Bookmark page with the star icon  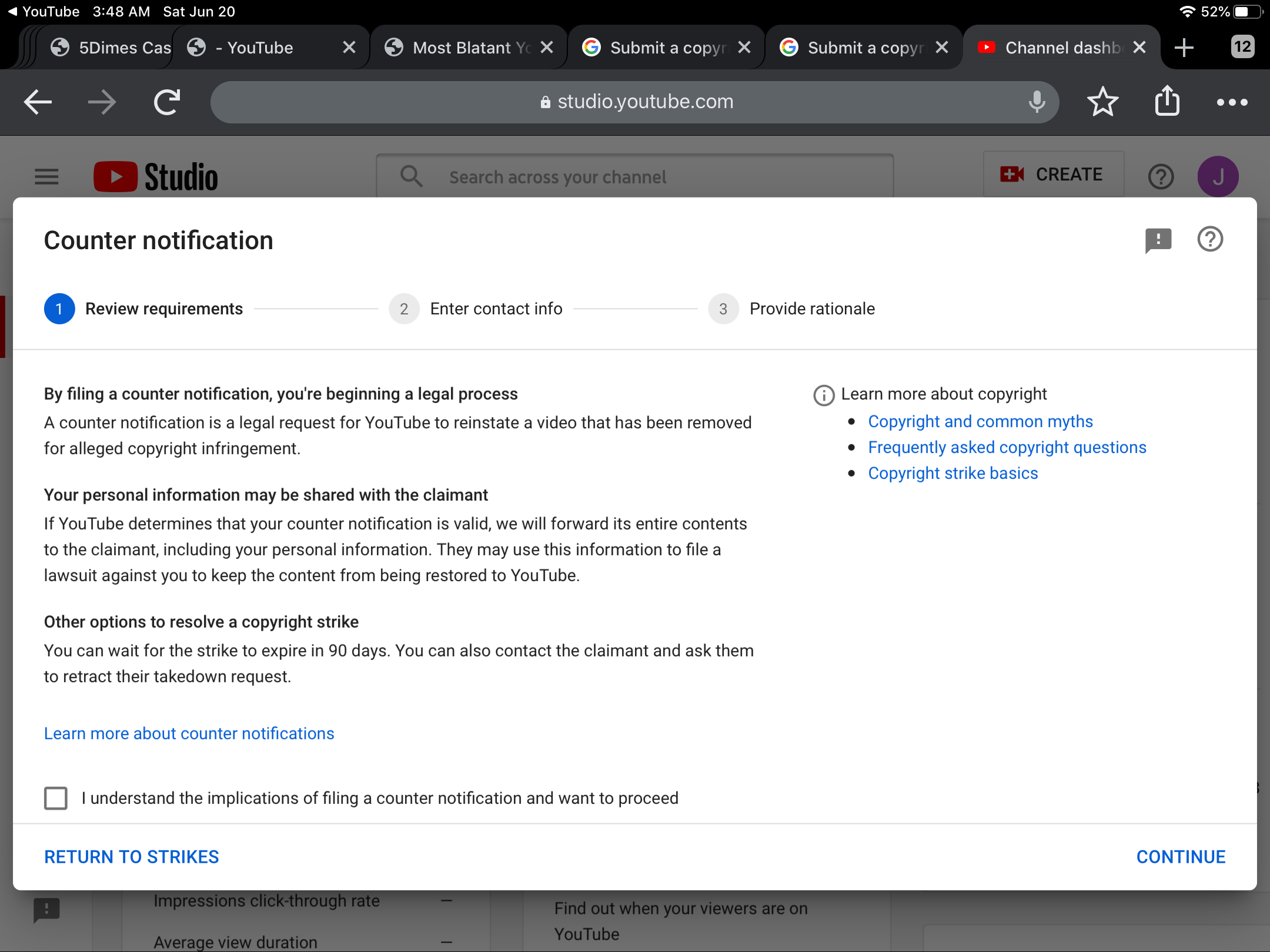(x=1103, y=102)
